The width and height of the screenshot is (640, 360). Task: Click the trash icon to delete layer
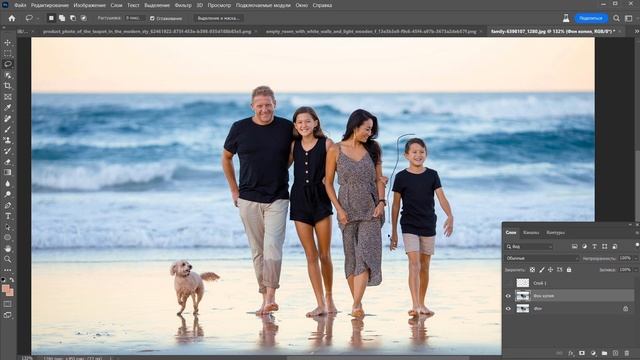point(627,353)
